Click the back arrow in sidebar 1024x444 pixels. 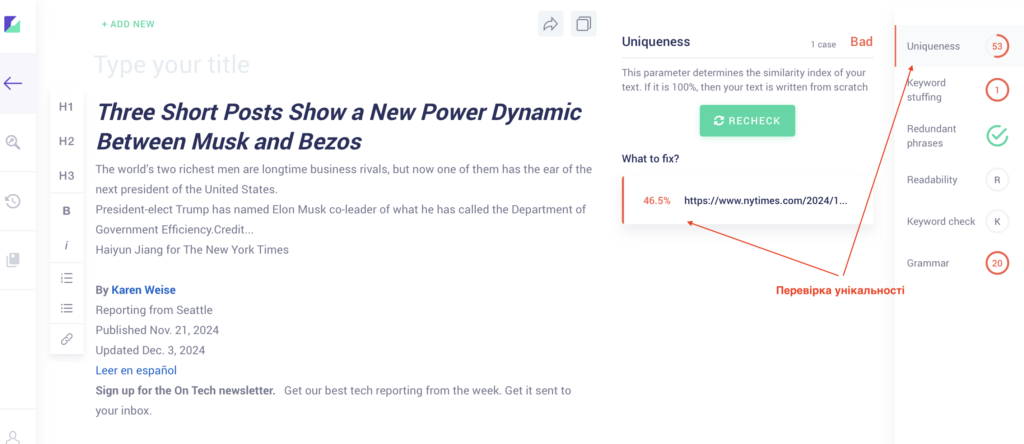tap(14, 83)
